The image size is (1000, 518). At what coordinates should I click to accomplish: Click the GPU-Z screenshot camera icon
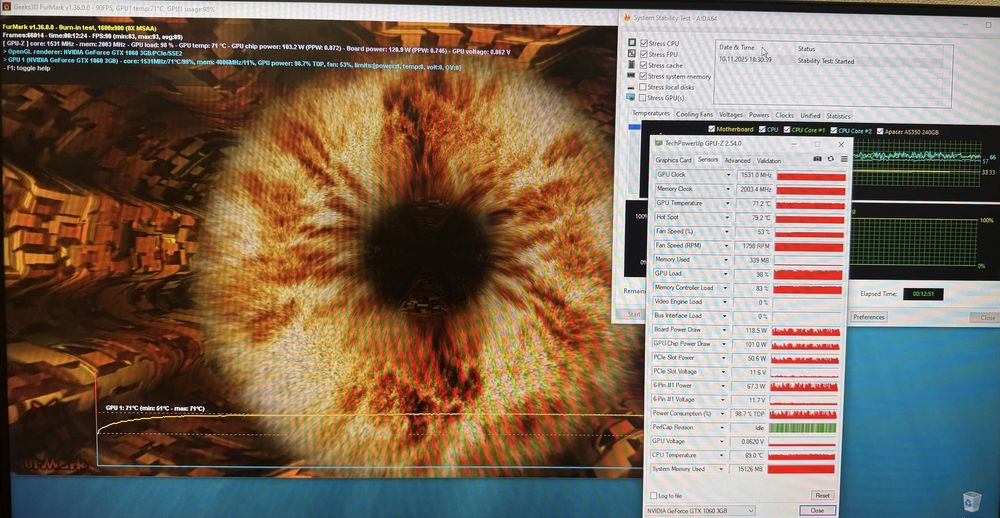tap(818, 159)
